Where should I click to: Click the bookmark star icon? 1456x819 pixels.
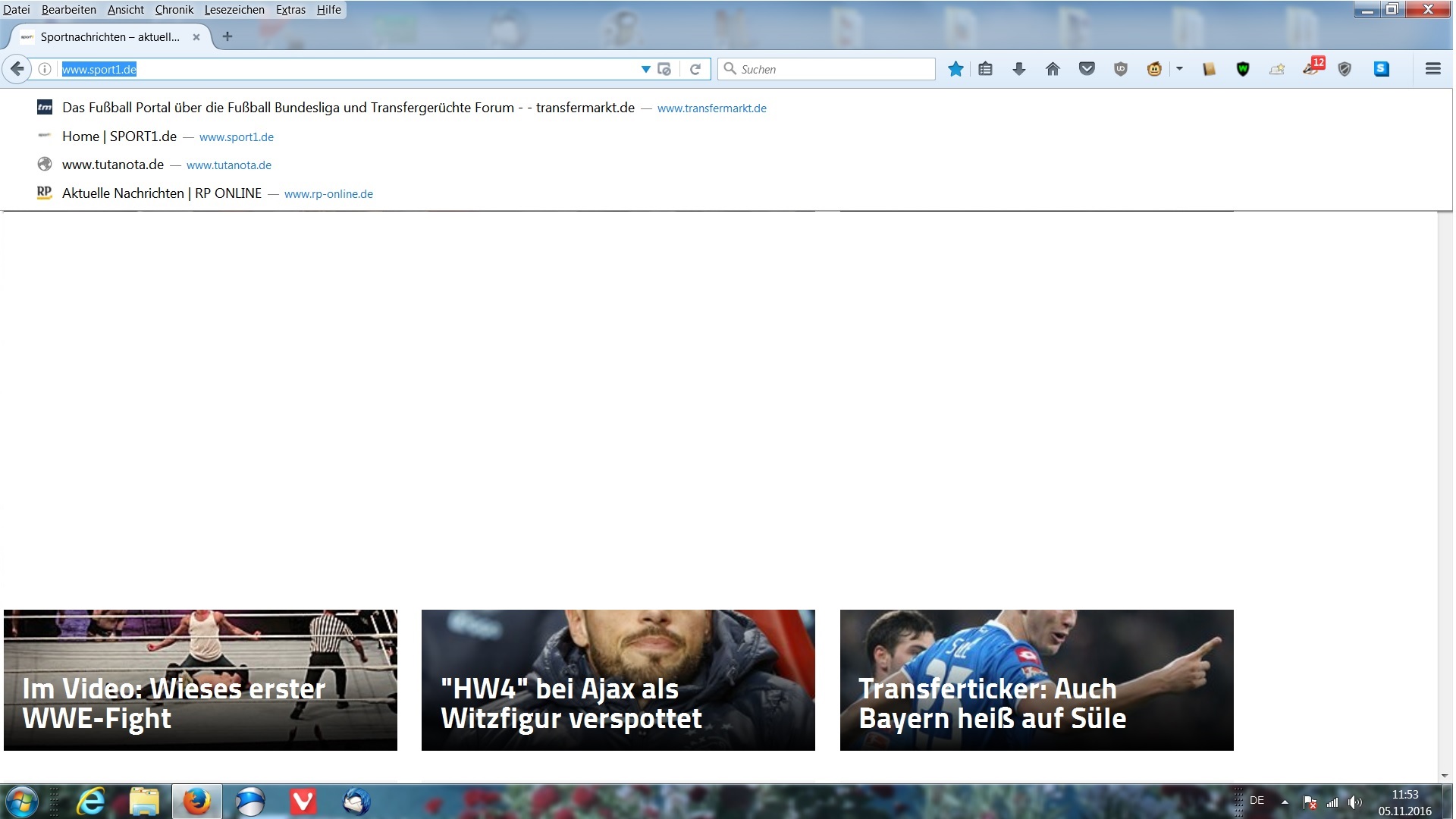pyautogui.click(x=955, y=69)
